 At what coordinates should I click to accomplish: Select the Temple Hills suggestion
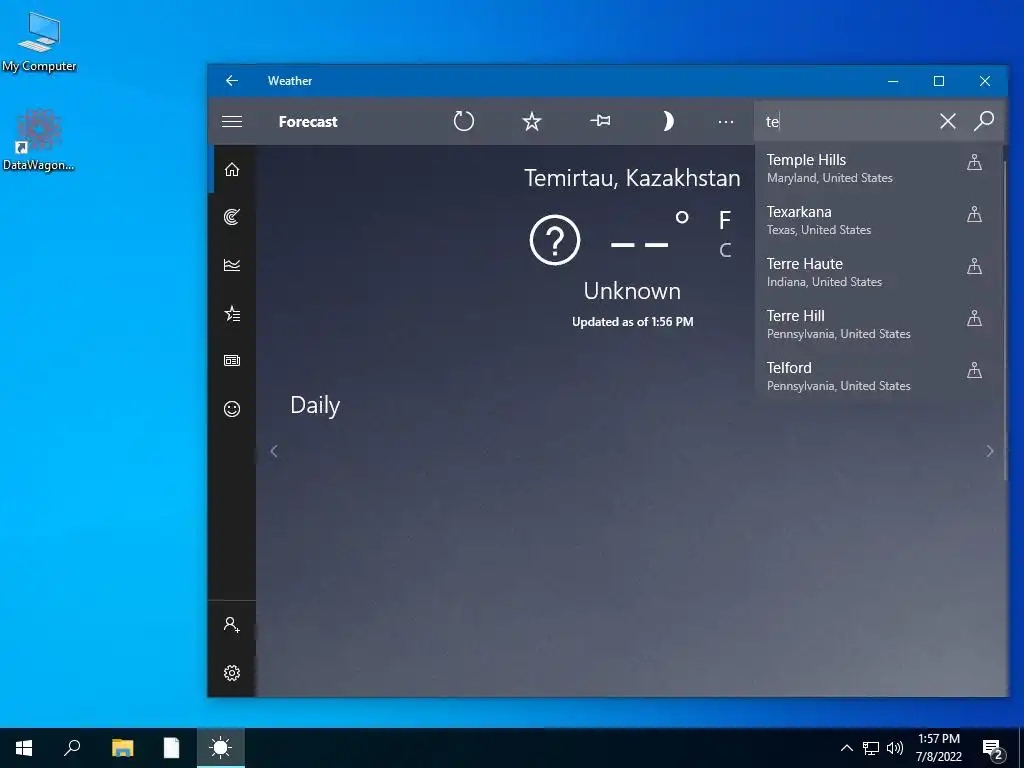click(878, 168)
